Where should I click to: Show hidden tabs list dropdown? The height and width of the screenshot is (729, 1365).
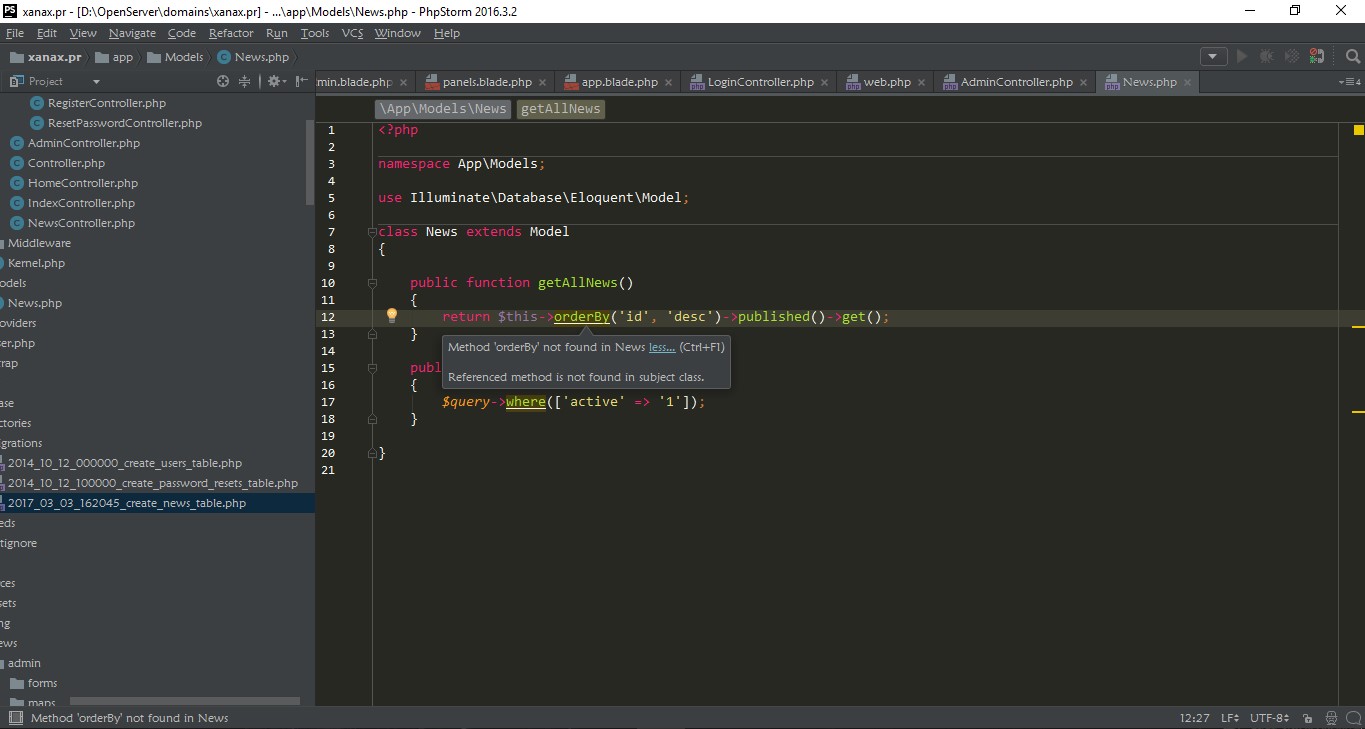[x=1349, y=82]
